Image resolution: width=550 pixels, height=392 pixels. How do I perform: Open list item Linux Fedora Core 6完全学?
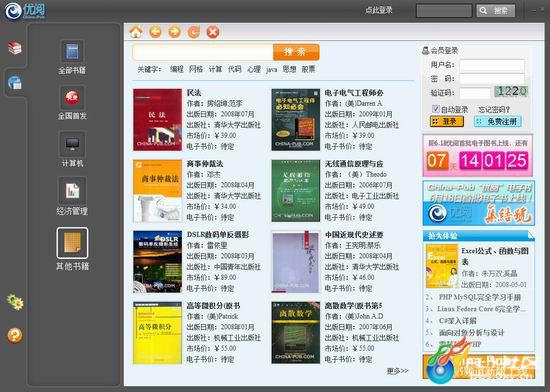click(481, 309)
